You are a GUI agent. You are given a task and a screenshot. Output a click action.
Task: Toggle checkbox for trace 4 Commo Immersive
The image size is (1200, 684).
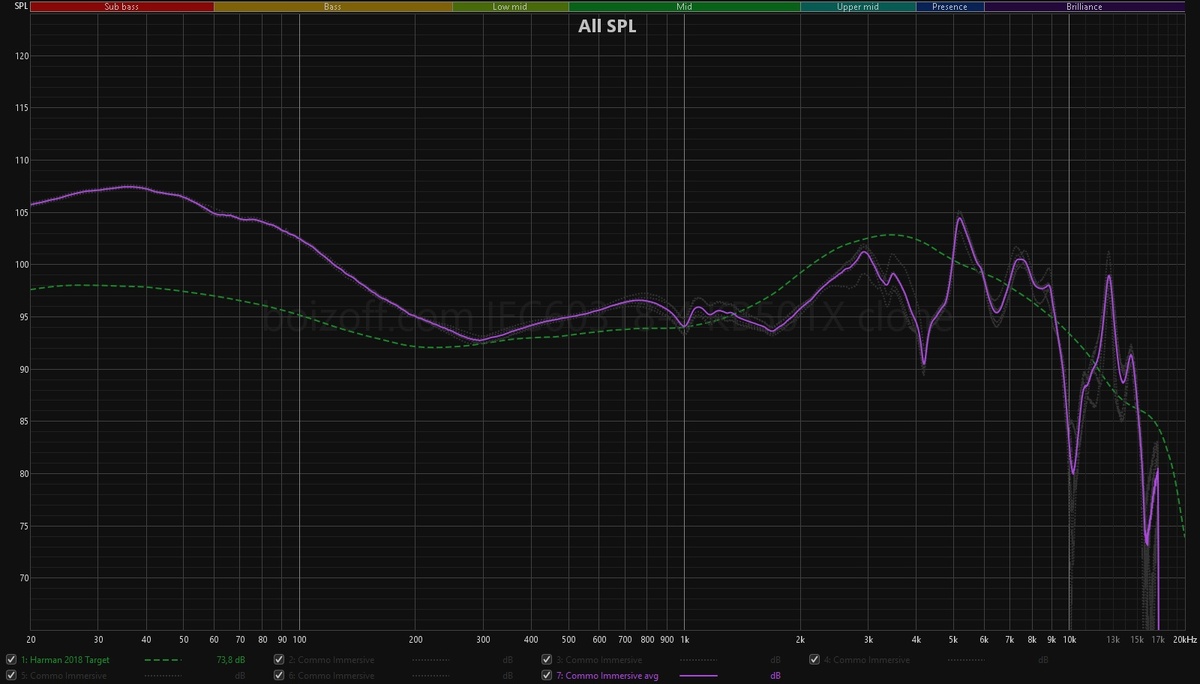click(815, 660)
